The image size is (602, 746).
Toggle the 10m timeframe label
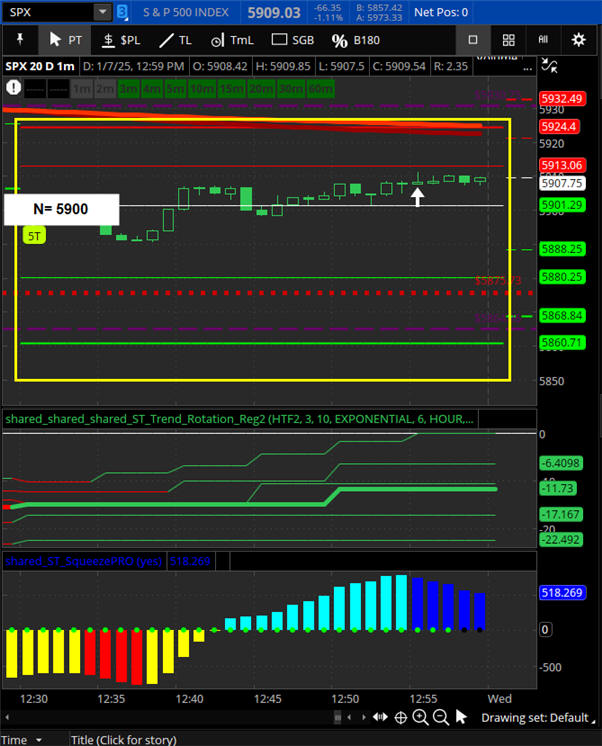(201, 89)
